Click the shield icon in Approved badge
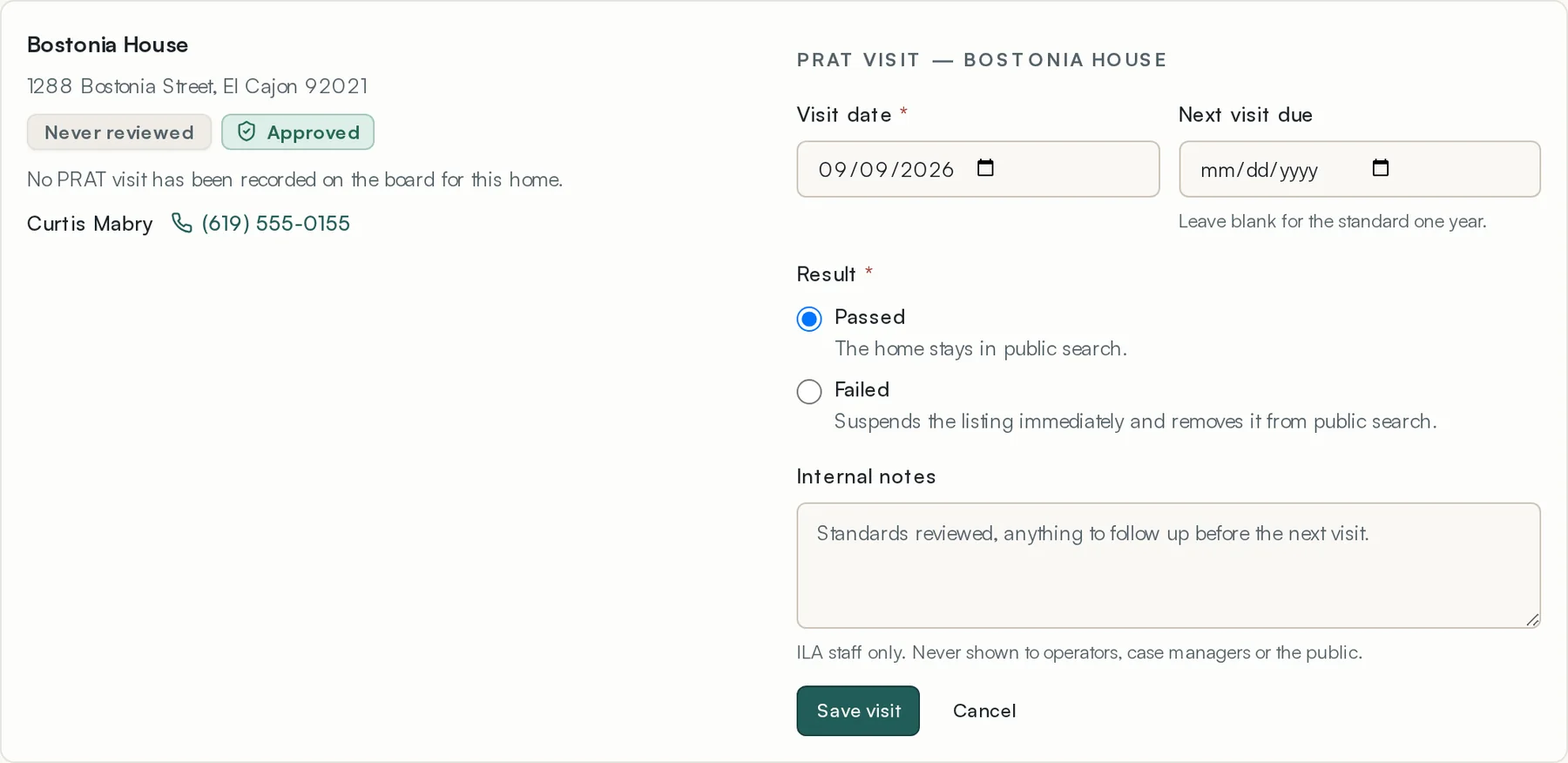Screen dimensions: 1568x763 coord(247,132)
